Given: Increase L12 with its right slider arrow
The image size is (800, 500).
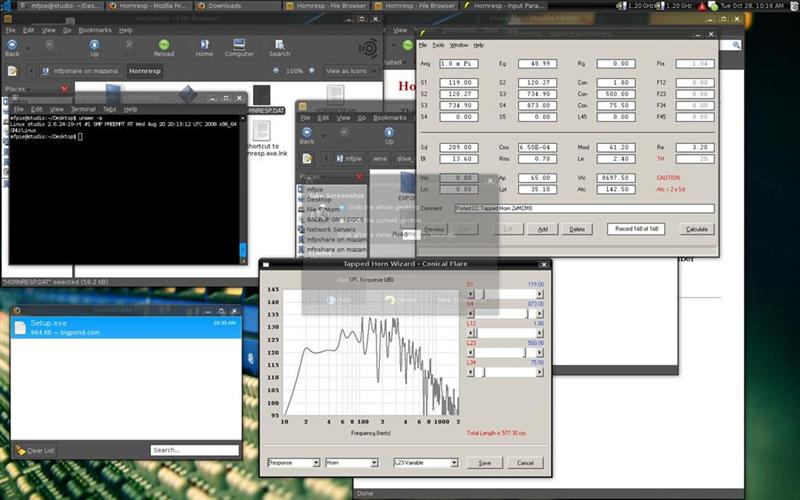Looking at the screenshot, I should click(539, 333).
